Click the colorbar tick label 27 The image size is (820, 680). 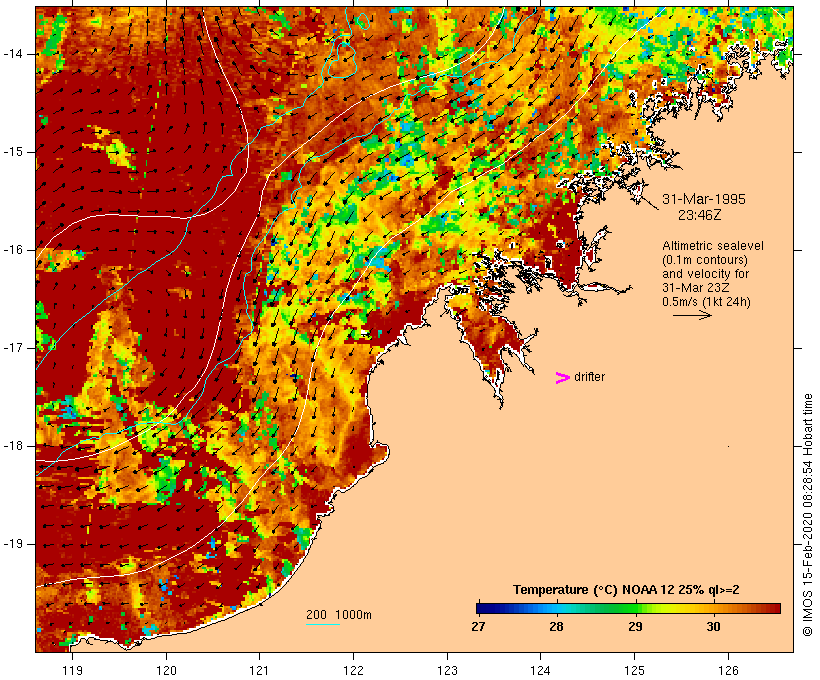[x=478, y=627]
